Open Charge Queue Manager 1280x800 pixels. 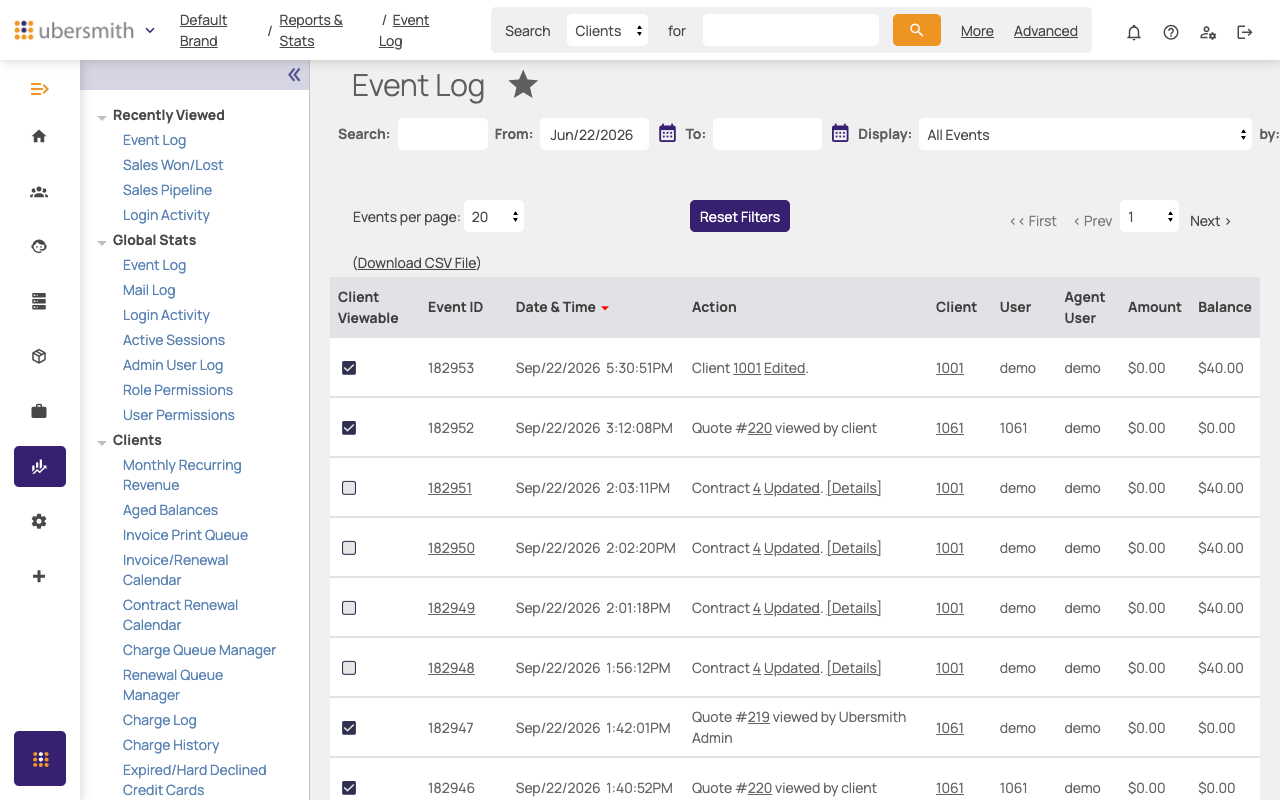click(x=199, y=650)
